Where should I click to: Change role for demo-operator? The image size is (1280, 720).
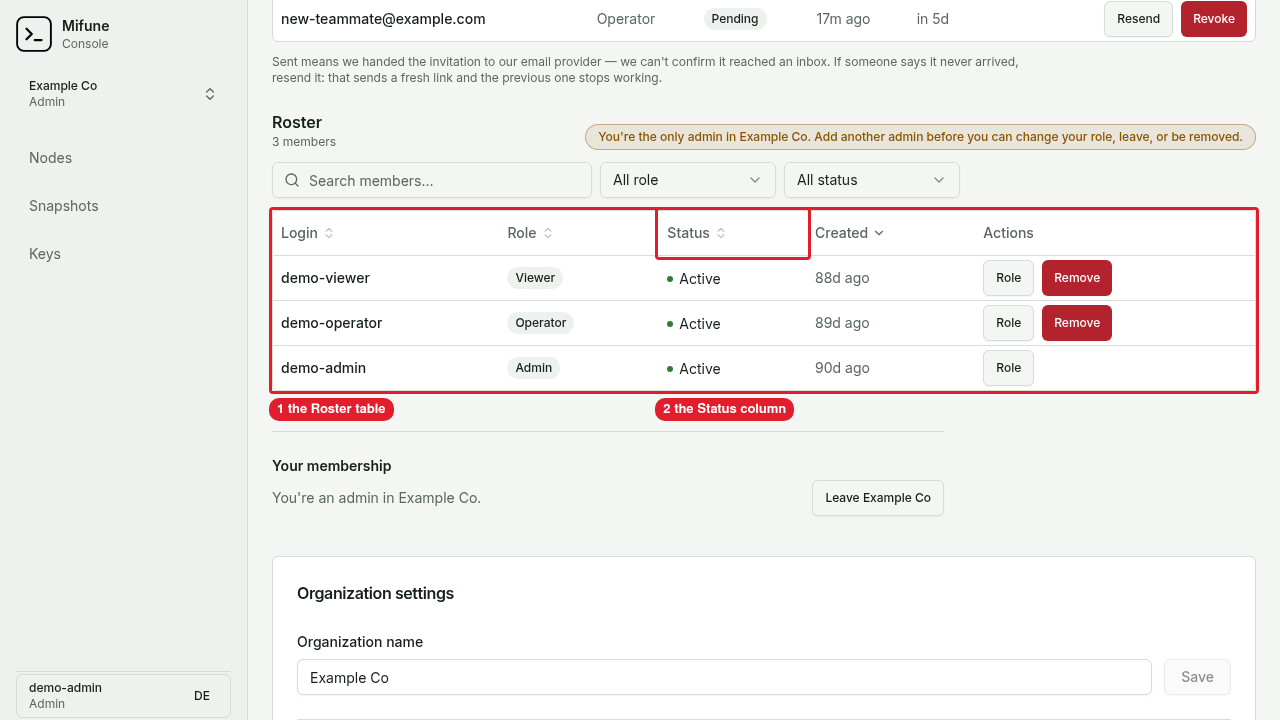(1008, 323)
